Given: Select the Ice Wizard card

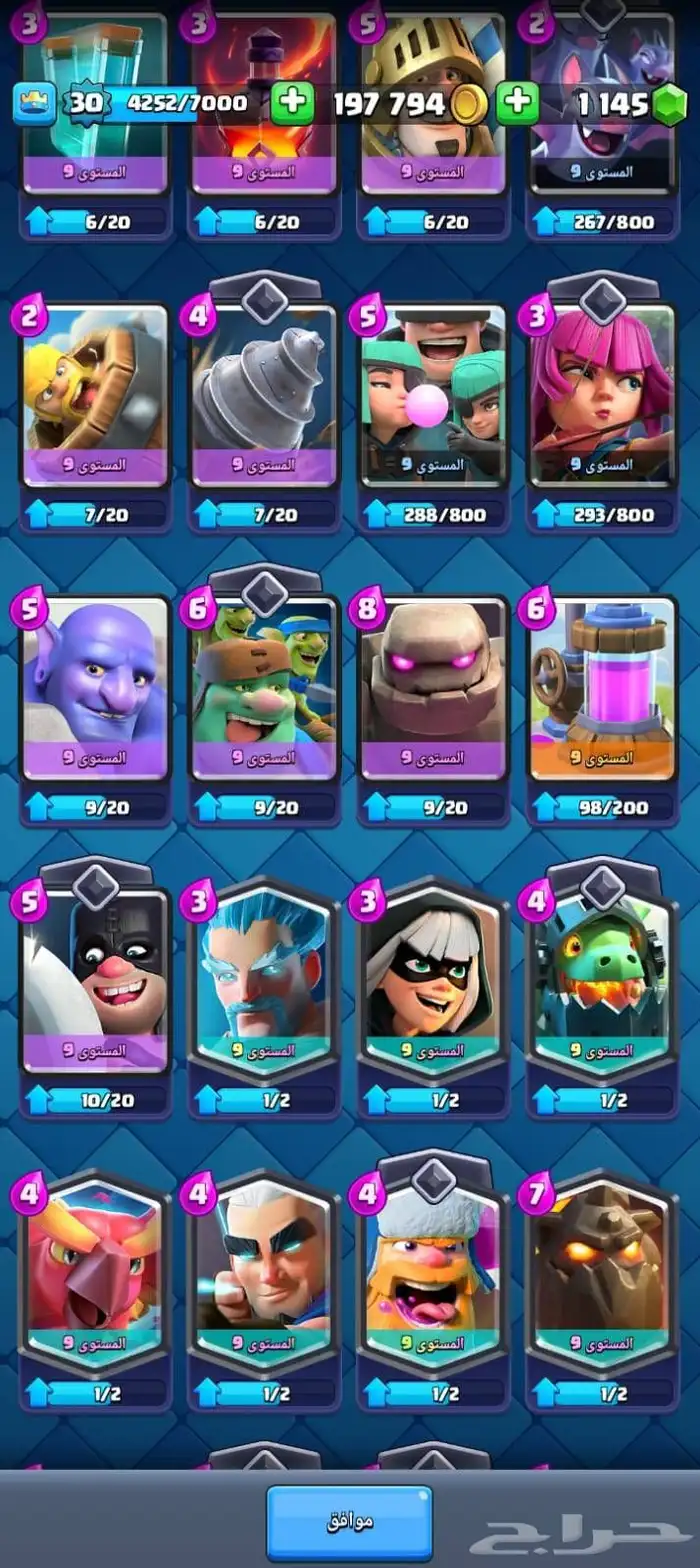Looking at the screenshot, I should [x=264, y=978].
